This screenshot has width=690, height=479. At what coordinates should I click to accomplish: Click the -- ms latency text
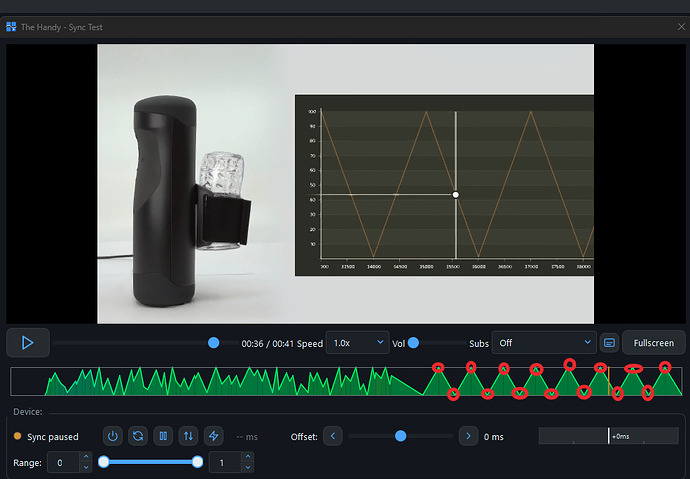[x=247, y=437]
